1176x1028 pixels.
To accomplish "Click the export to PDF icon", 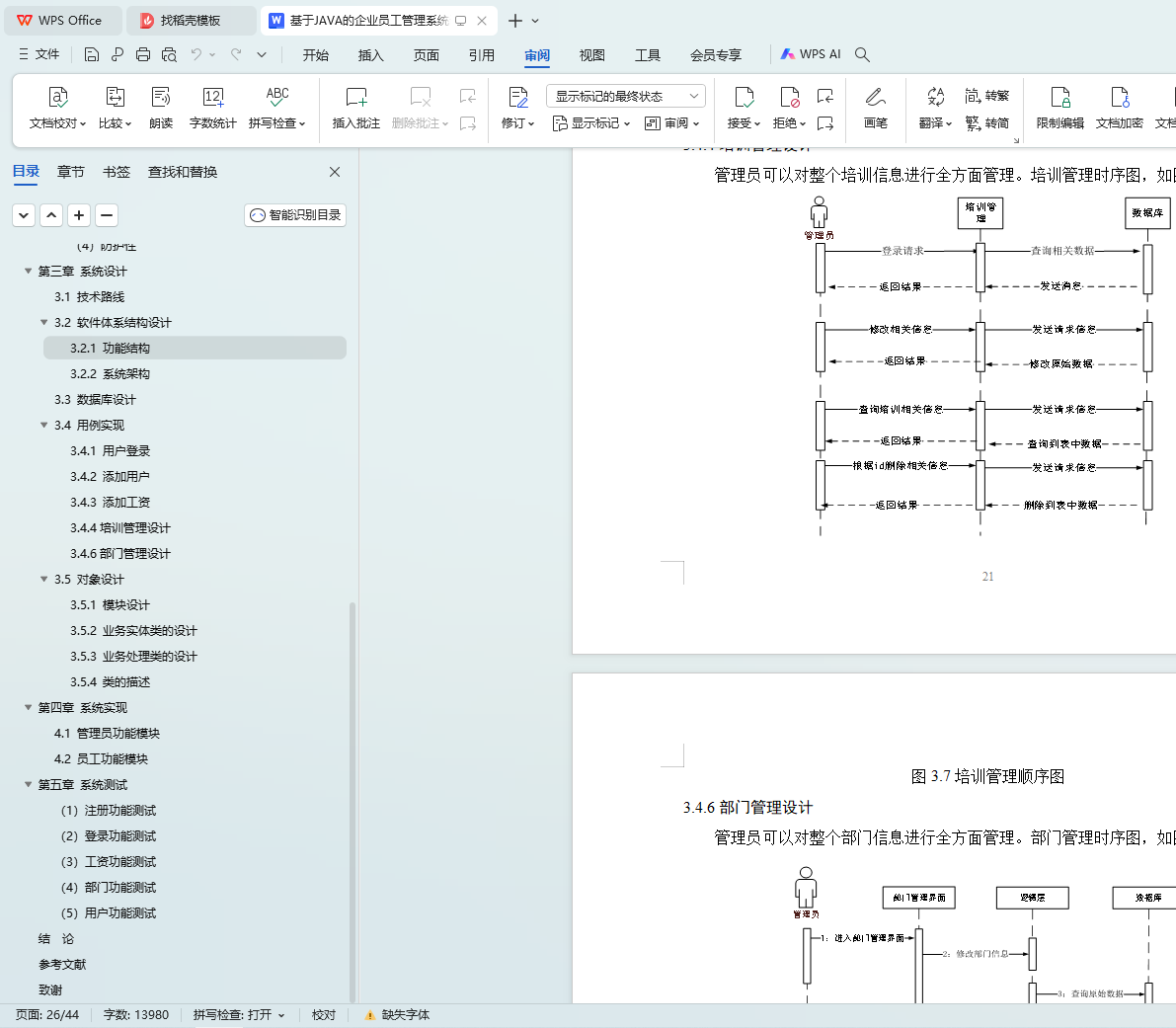I will [x=118, y=54].
